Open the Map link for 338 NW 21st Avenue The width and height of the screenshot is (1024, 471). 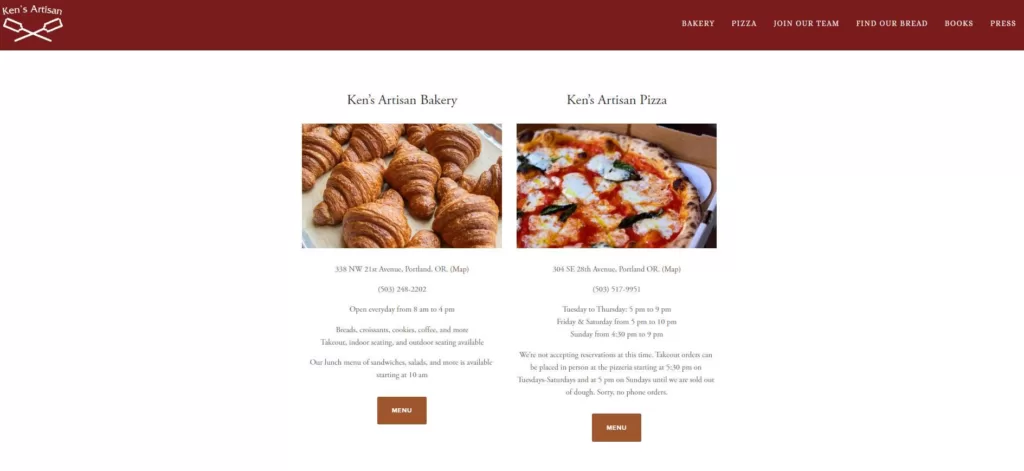tap(459, 269)
